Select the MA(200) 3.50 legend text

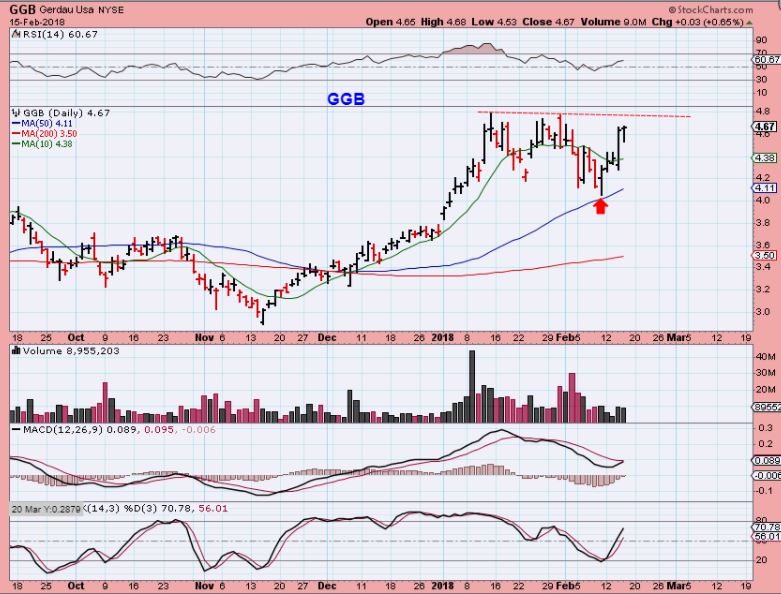click(x=49, y=134)
